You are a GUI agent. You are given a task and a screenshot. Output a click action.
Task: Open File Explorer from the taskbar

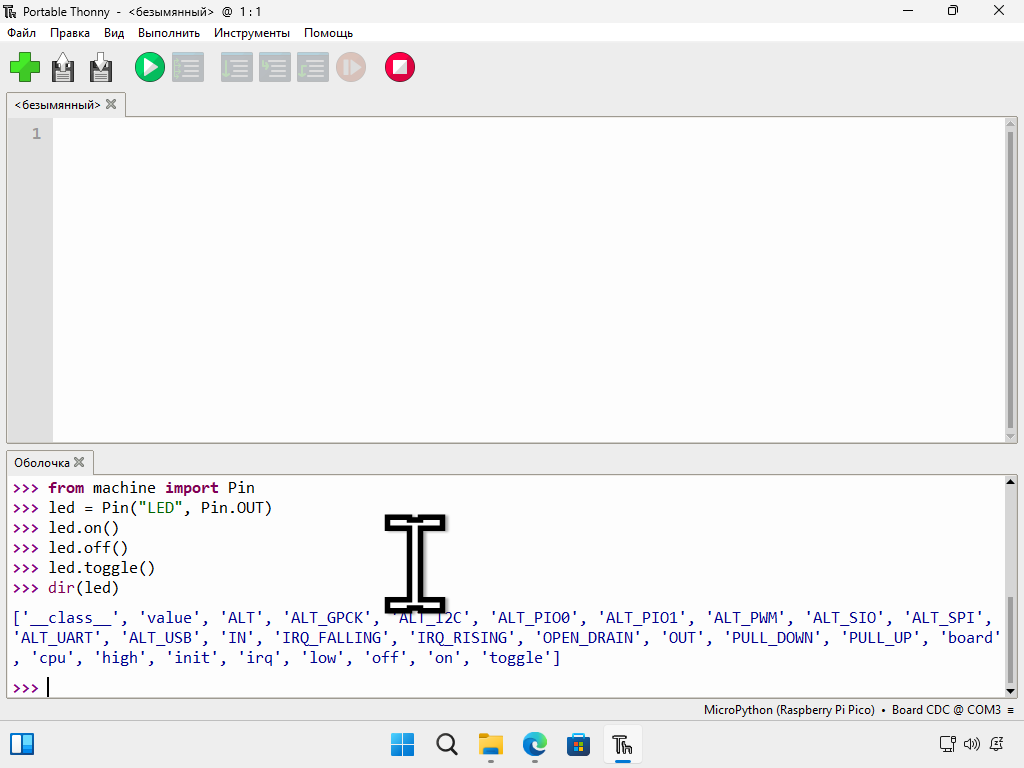point(490,744)
